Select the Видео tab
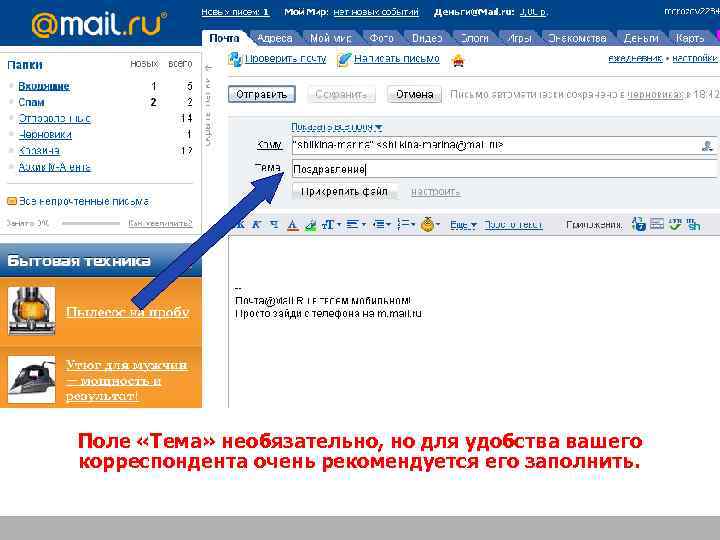This screenshot has width=720, height=540. (x=427, y=38)
